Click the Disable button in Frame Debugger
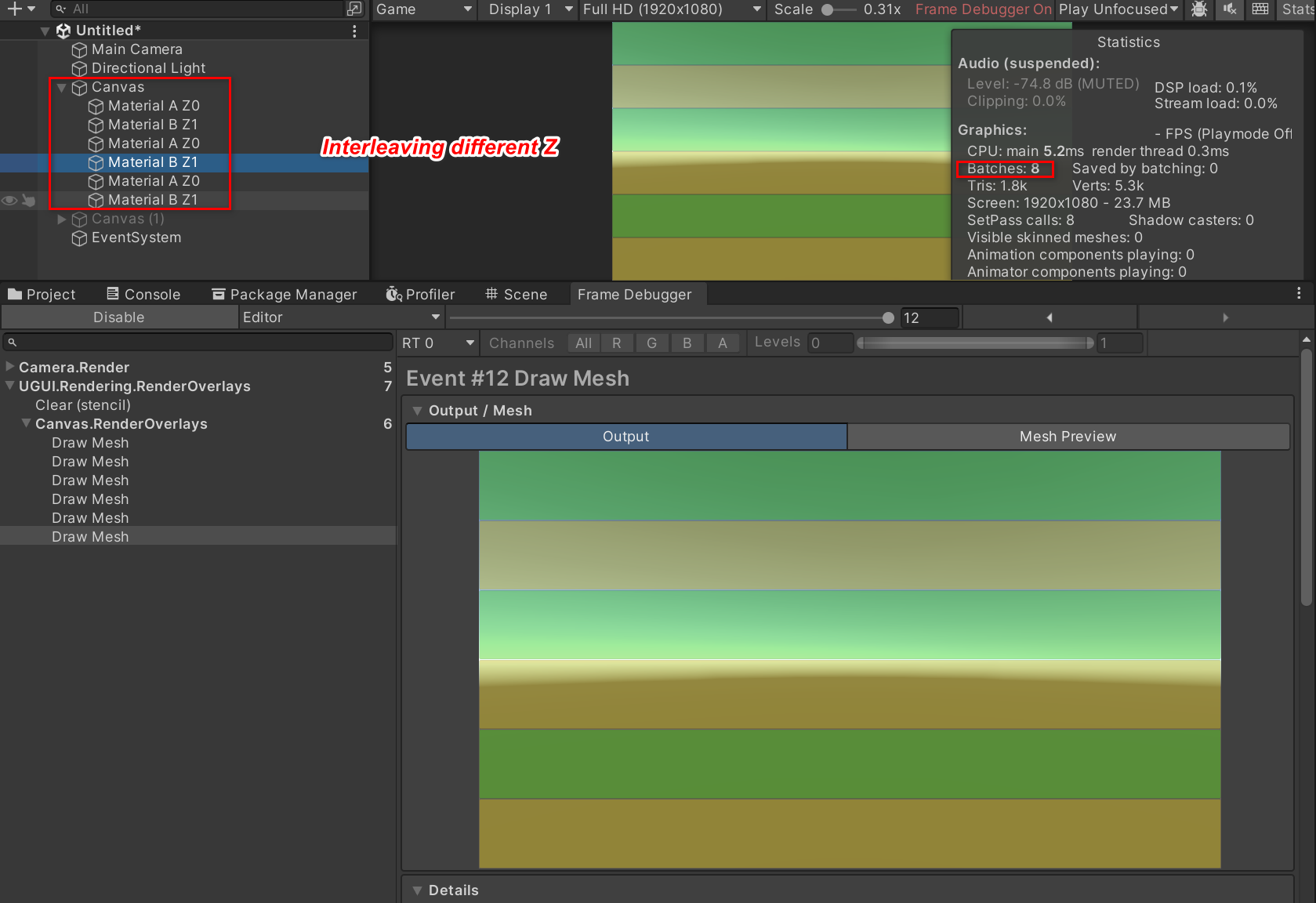1316x903 pixels. coord(118,317)
